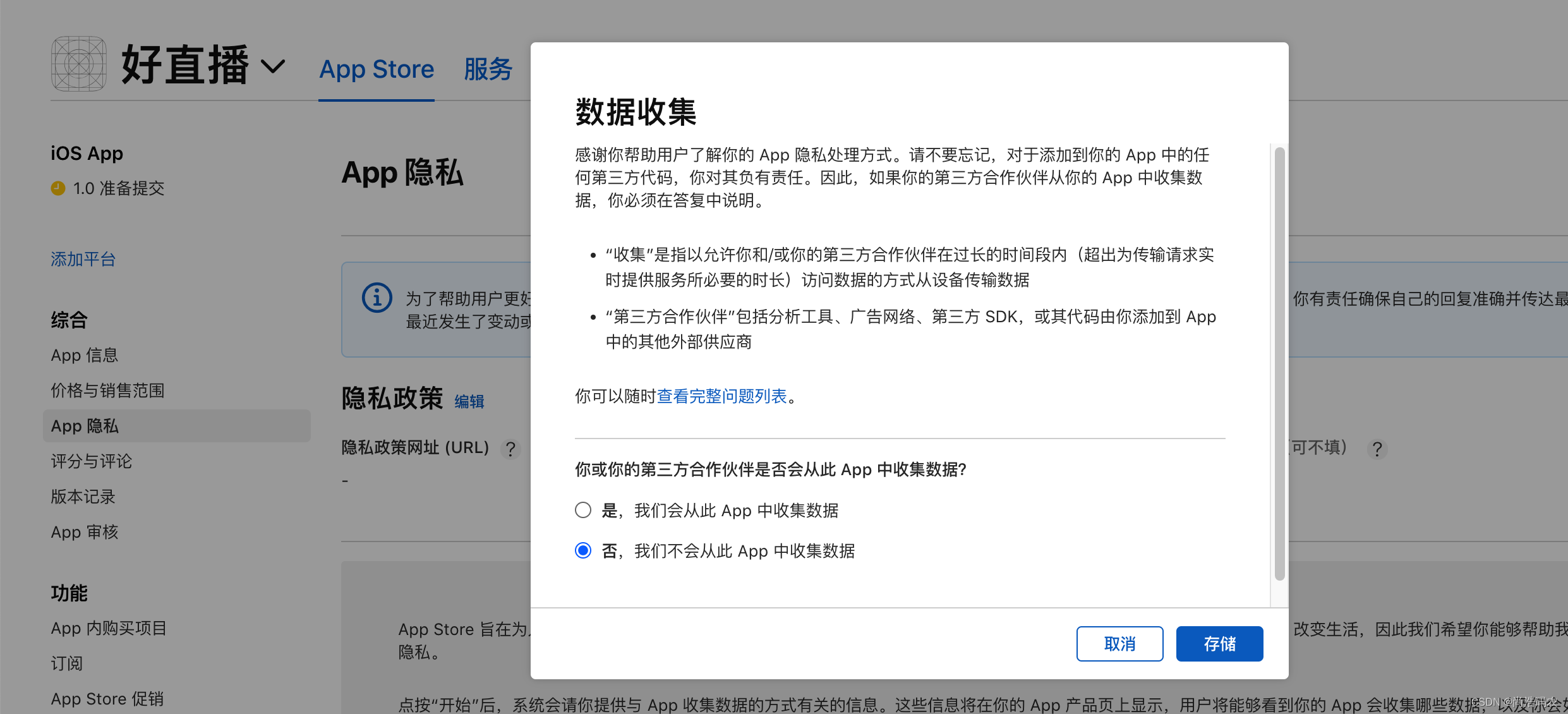Select 否，我们不会从此 App 中收集数据
Viewport: 1568px width, 714px height.
tap(582, 550)
